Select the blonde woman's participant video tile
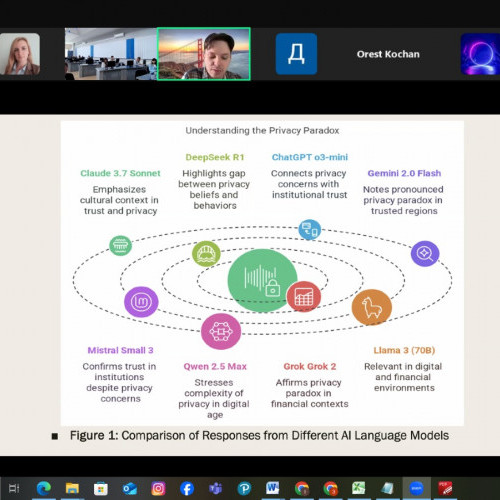Screen dimensions: 500x500 [20, 54]
